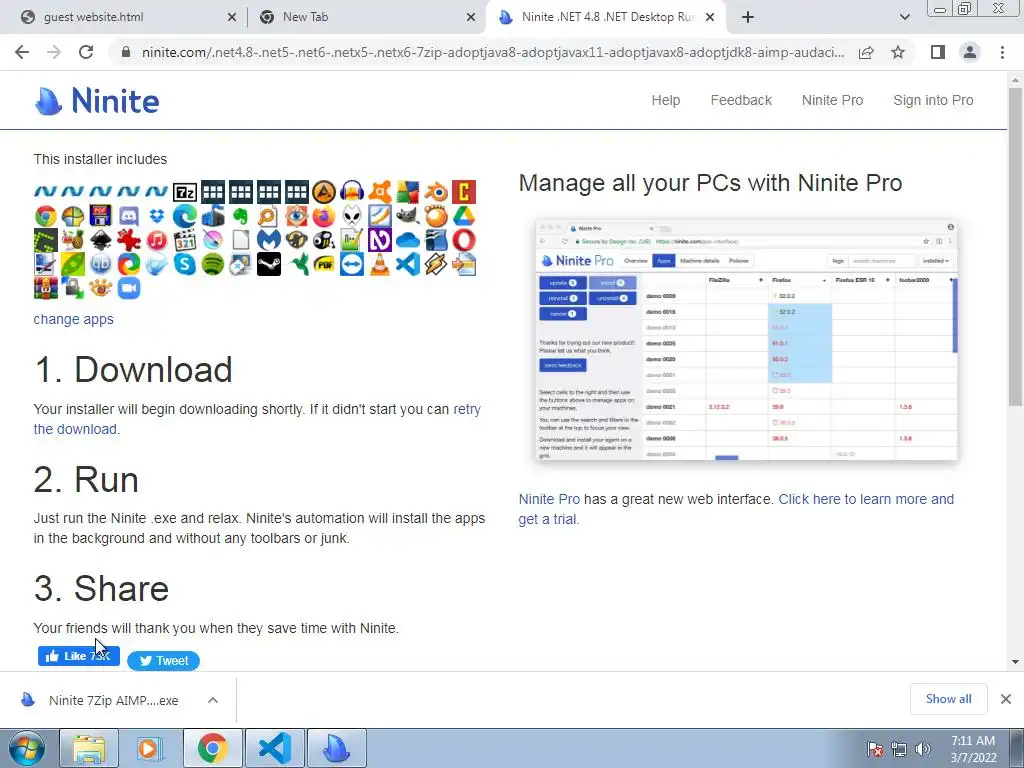Open the Help page in the Ninite header
Viewport: 1024px width, 768px height.
pos(665,100)
